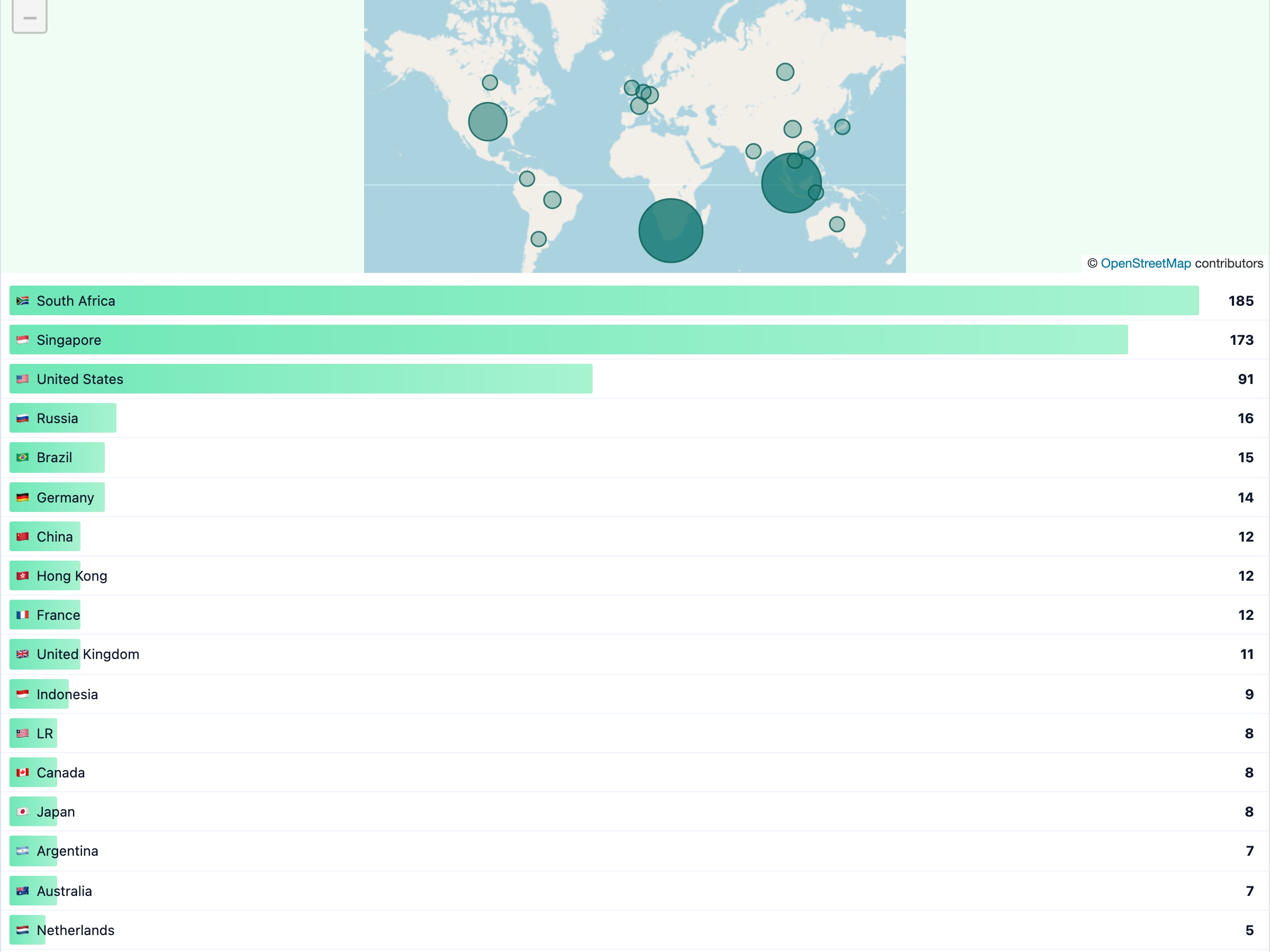Click the South Africa flag icon
The height and width of the screenshot is (952, 1270).
pos(22,301)
